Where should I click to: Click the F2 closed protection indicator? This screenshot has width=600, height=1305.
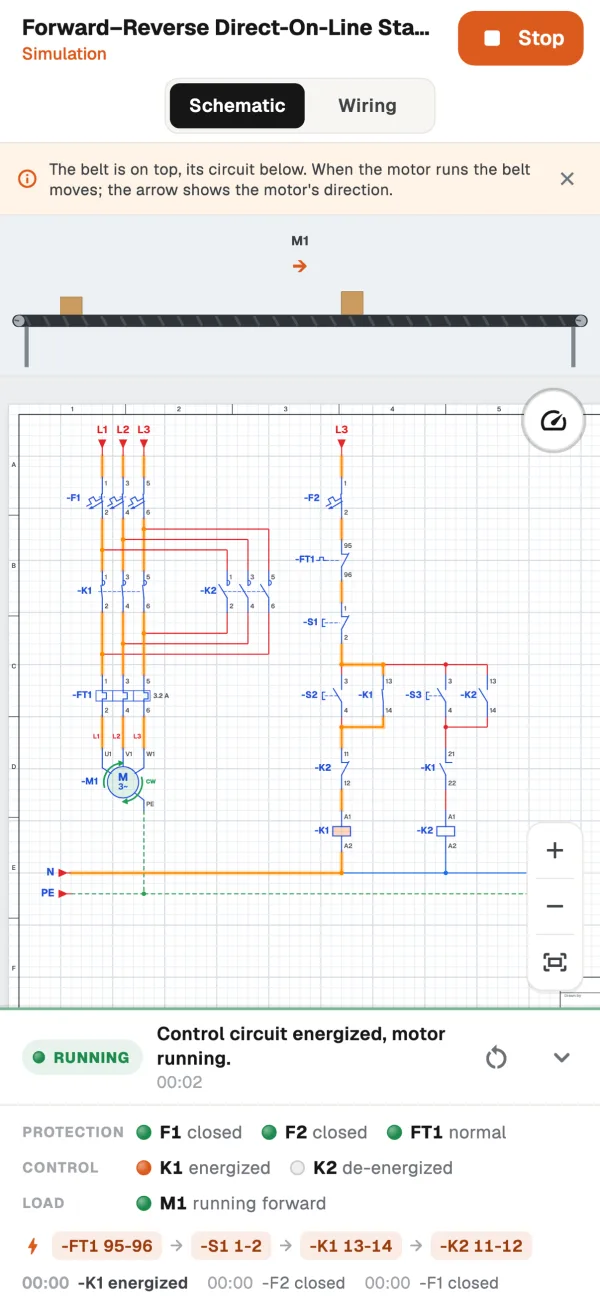pos(314,1133)
